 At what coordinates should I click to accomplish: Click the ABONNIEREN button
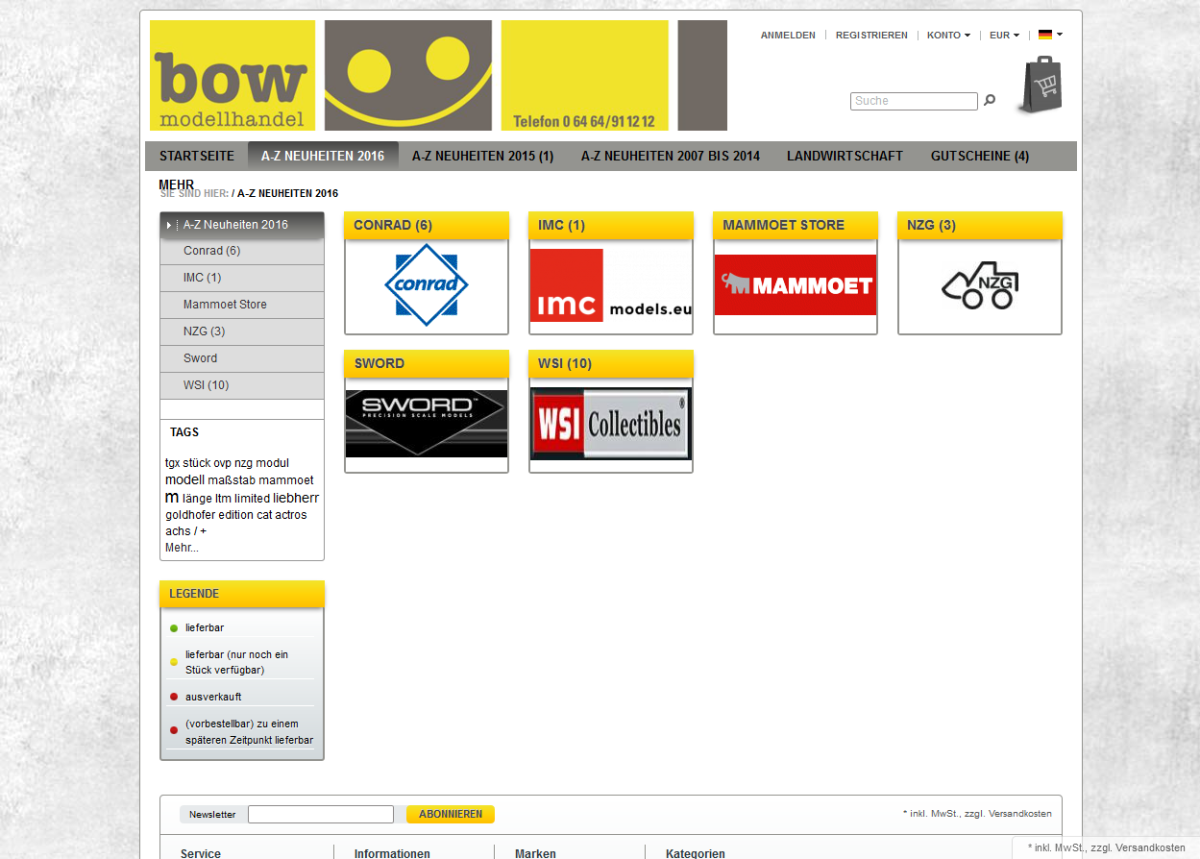[450, 814]
